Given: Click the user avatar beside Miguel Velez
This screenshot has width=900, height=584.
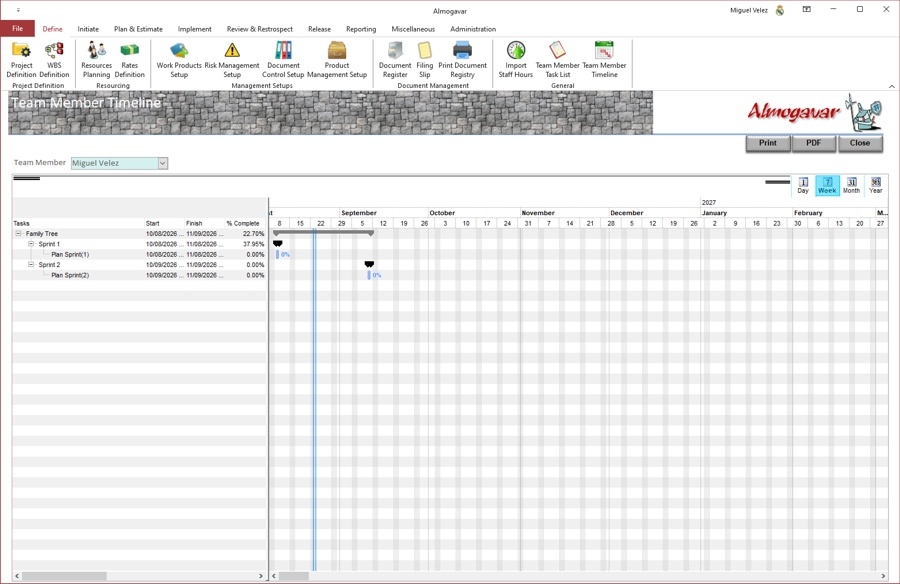Looking at the screenshot, I should click(779, 10).
